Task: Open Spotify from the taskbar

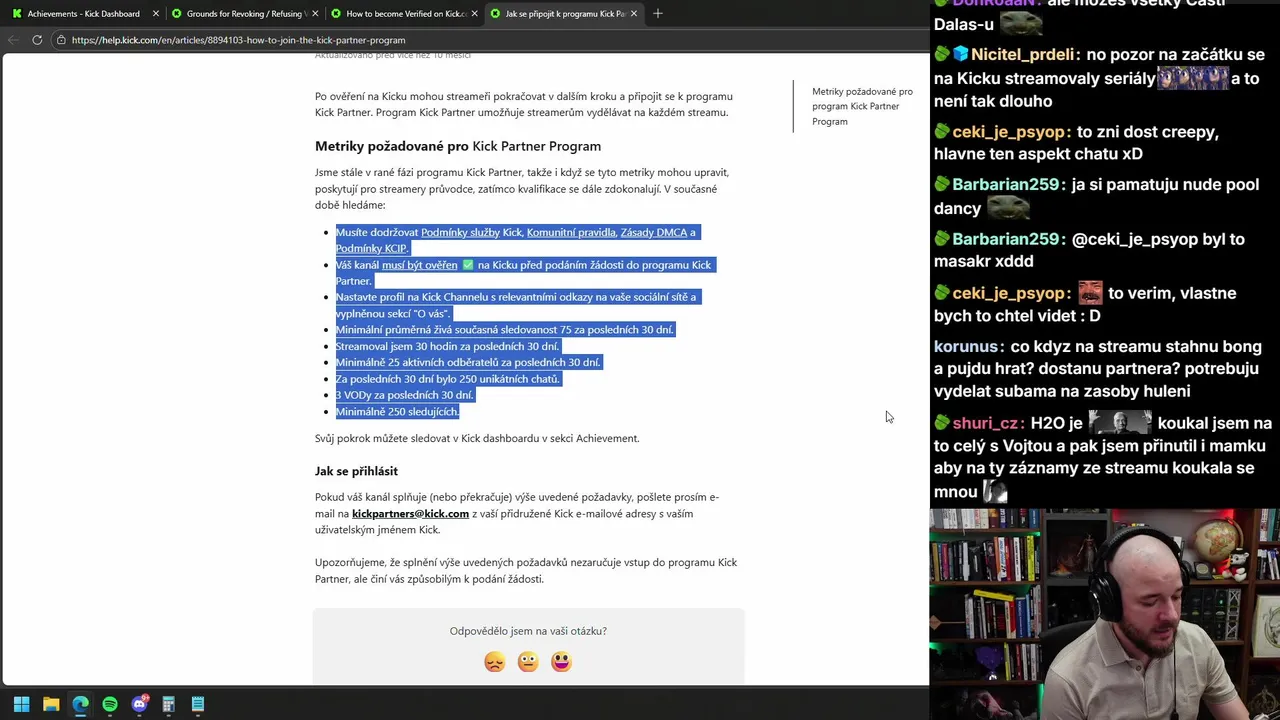Action: tap(110, 704)
